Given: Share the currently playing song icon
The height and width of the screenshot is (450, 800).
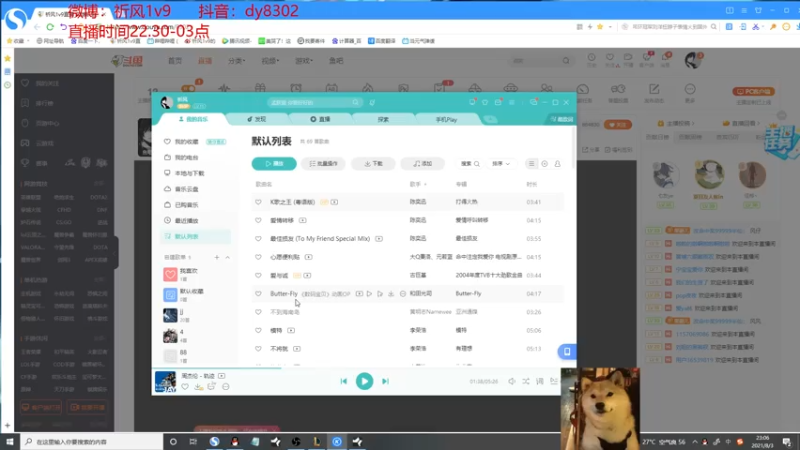Looking at the screenshot, I should tap(212, 387).
